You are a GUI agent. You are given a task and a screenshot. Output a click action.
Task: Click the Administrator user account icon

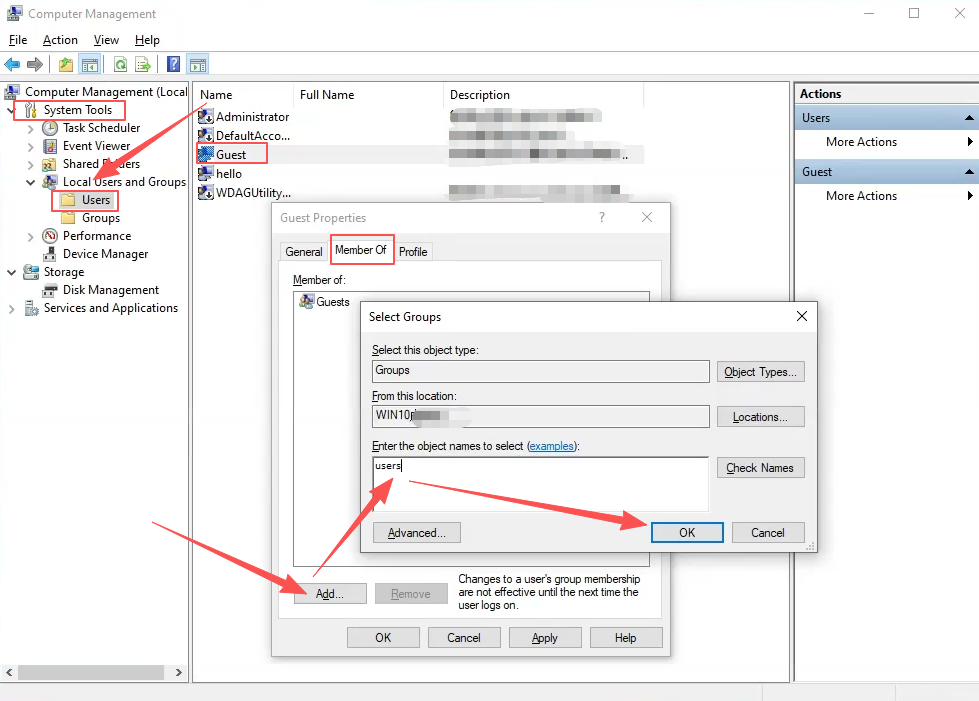pyautogui.click(x=205, y=117)
